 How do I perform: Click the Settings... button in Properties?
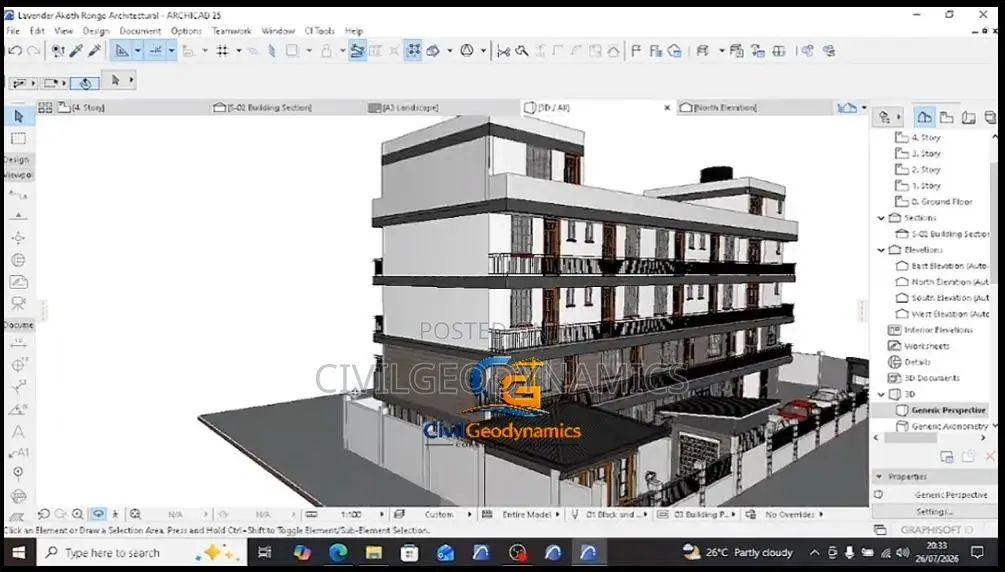(x=934, y=512)
